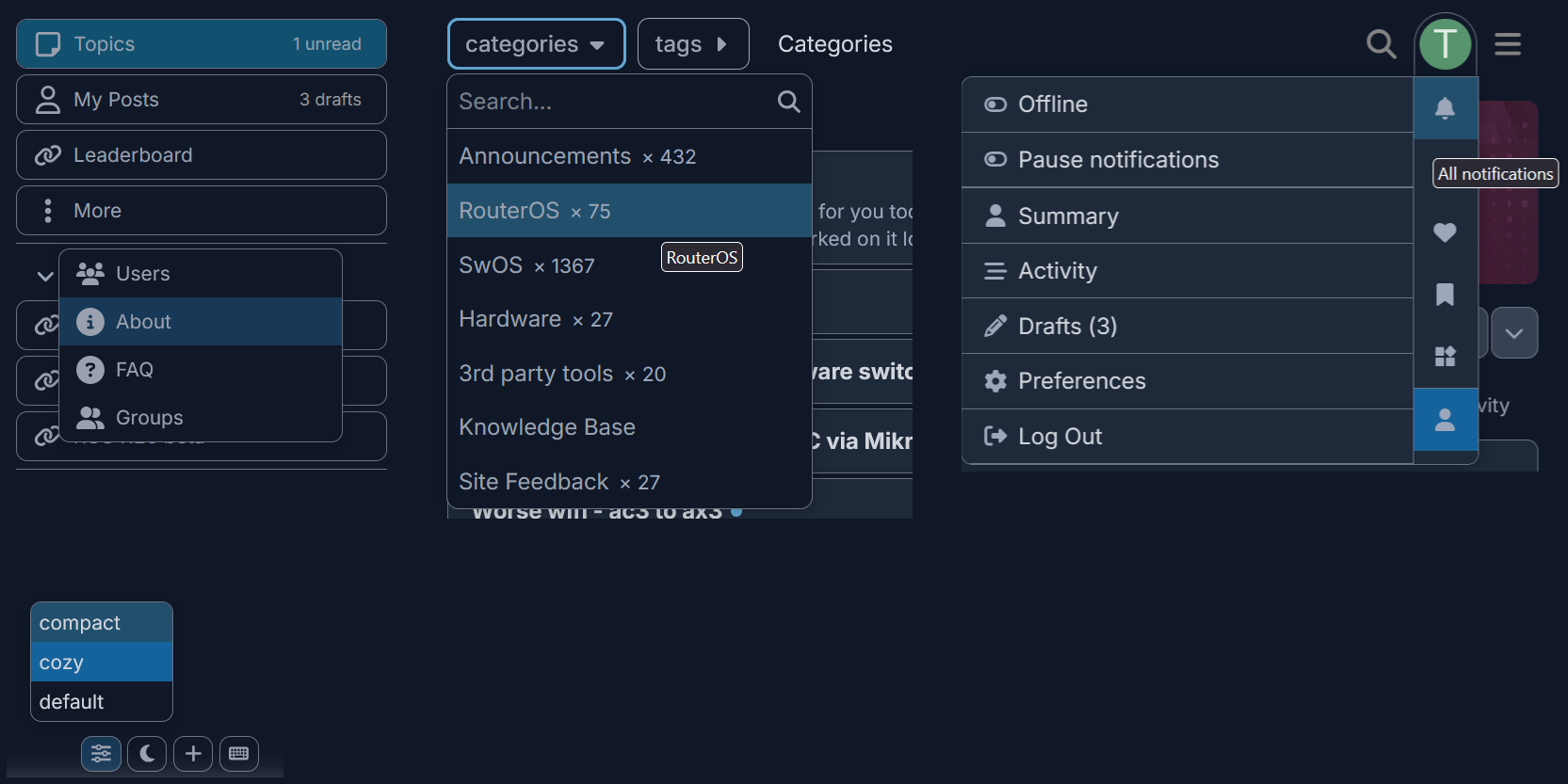Toggle dark mode moon icon

tap(147, 753)
